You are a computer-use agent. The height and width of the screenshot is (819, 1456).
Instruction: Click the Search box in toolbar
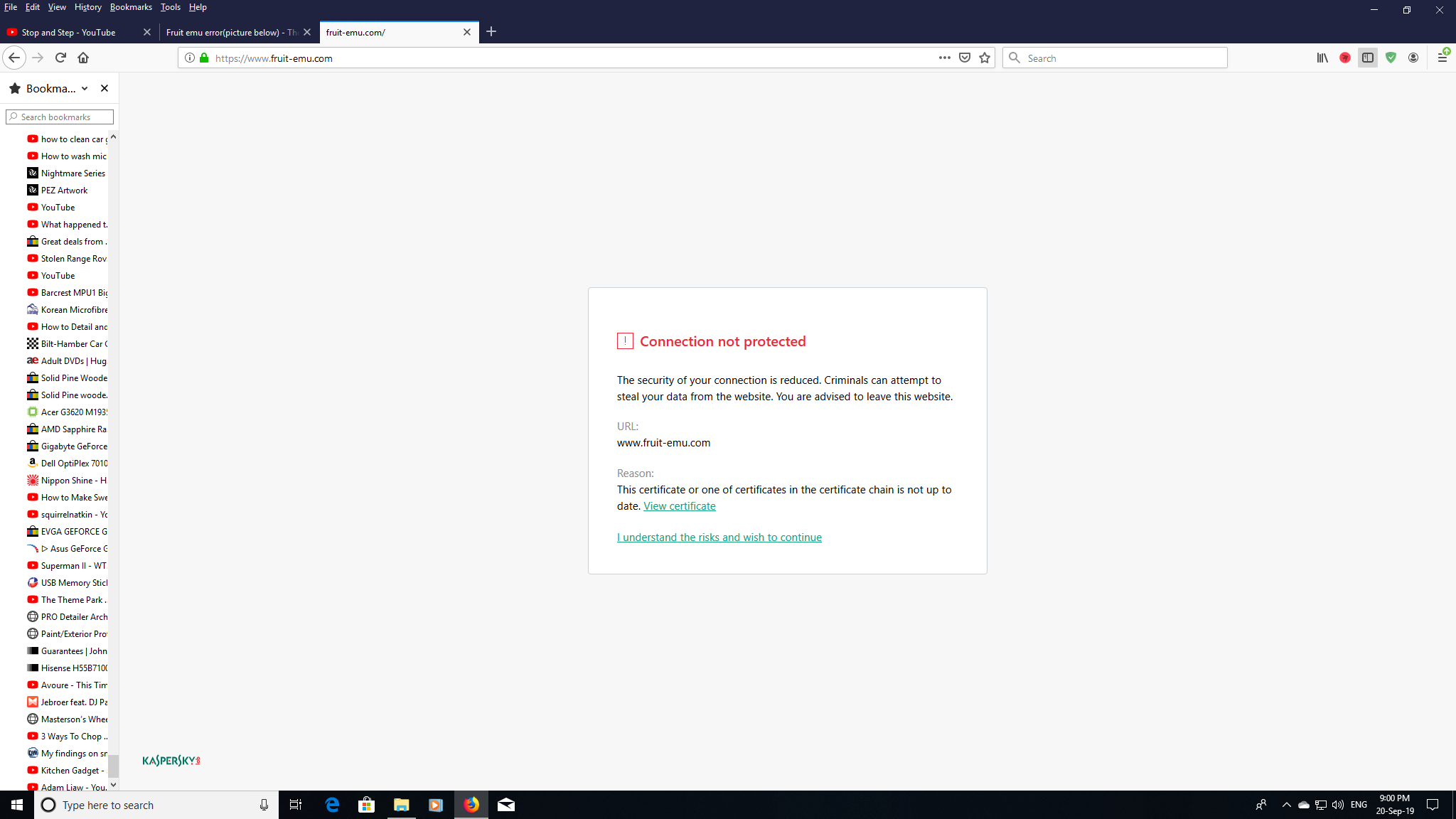coord(1115,58)
